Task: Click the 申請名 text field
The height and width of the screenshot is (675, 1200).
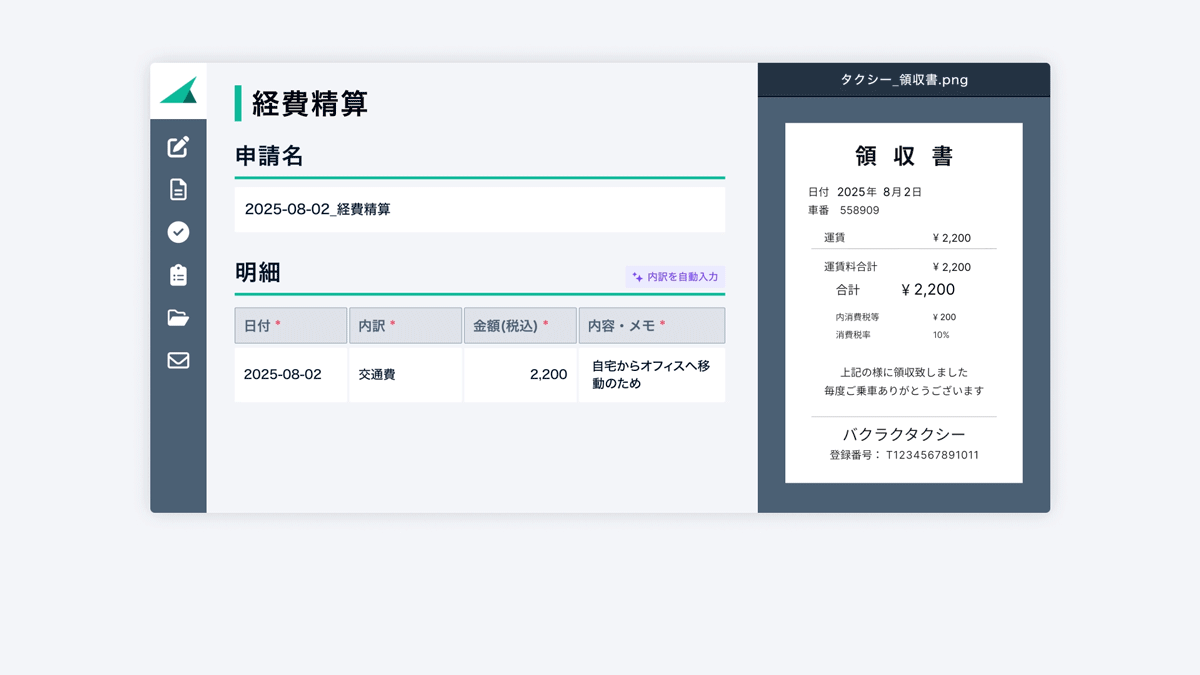Action: 479,209
